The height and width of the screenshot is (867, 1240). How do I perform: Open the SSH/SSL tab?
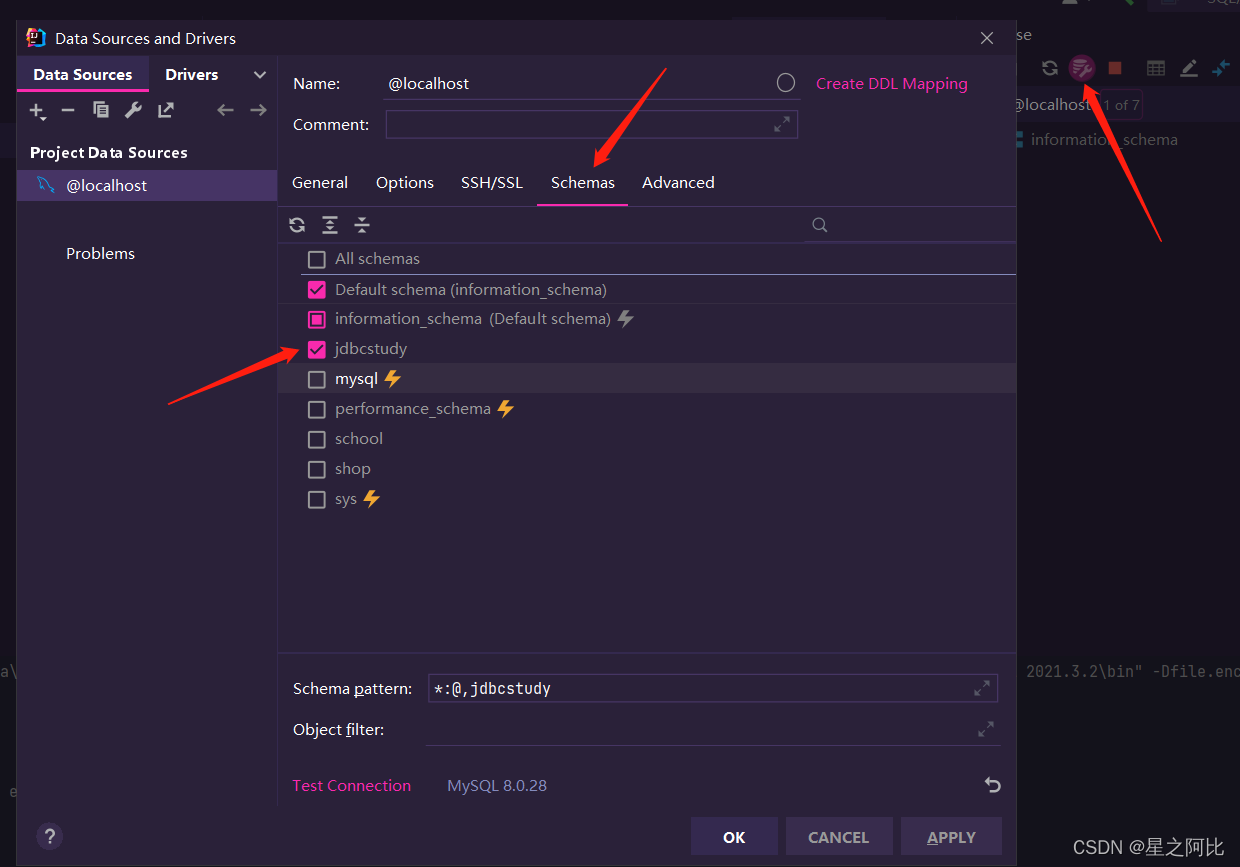[x=492, y=182]
